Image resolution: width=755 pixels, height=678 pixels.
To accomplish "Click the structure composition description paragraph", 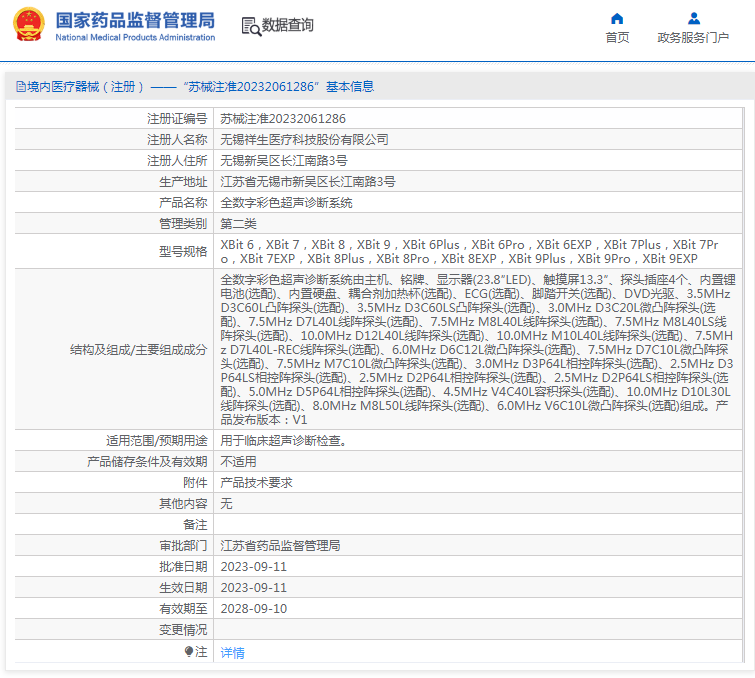I will [x=477, y=350].
